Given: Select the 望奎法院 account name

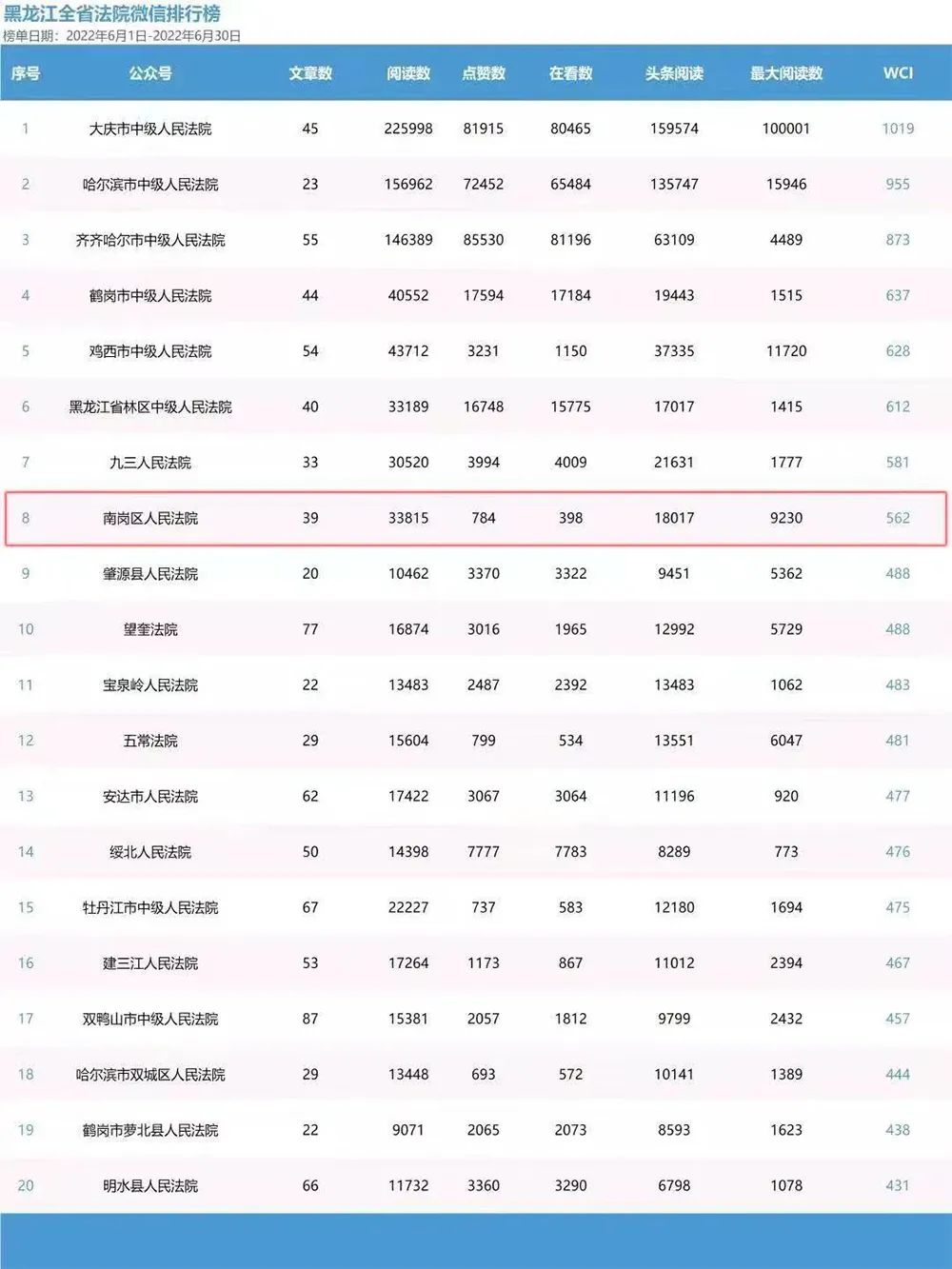Looking at the screenshot, I should (x=150, y=629).
